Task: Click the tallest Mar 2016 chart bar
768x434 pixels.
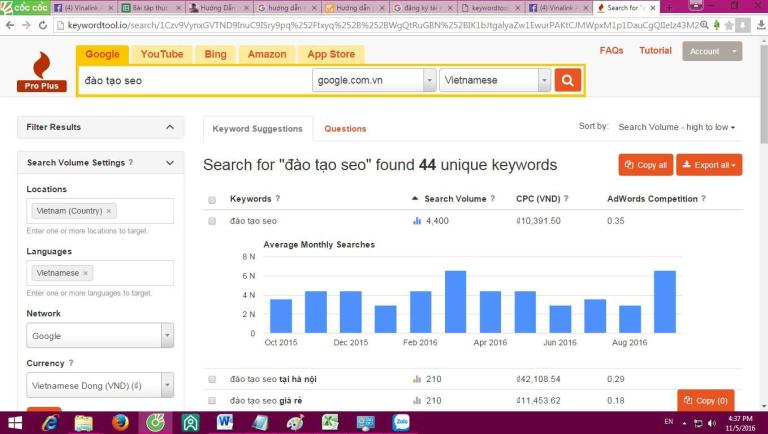Action: click(x=456, y=302)
